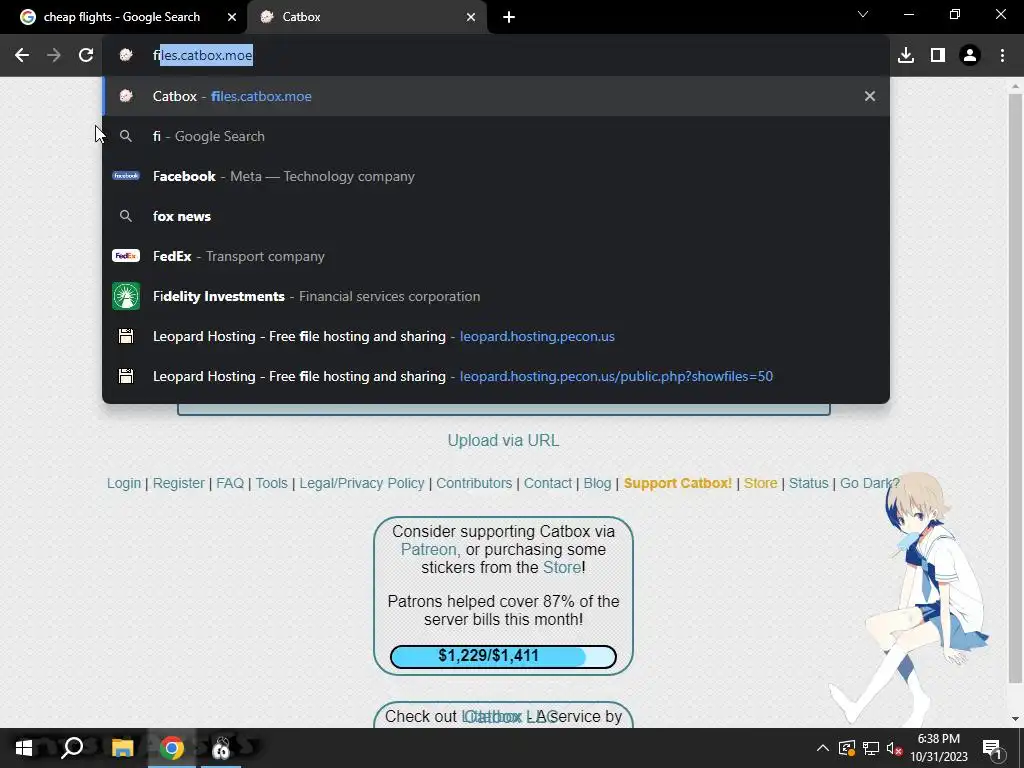Select the 'fi - Google Search' suggestion
The height and width of the screenshot is (768, 1024).
(x=496, y=136)
